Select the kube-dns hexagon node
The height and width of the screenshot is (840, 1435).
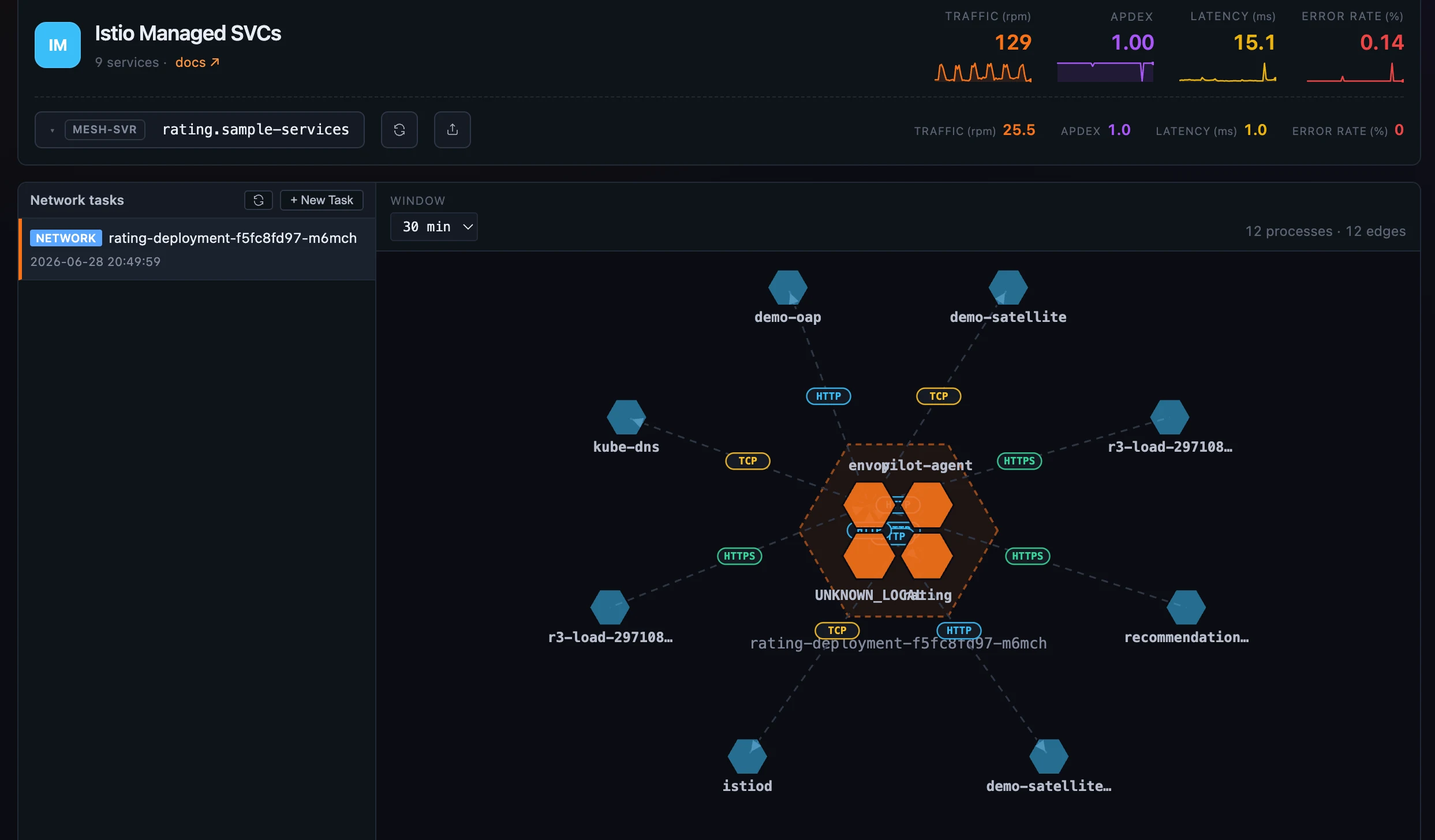coord(626,417)
